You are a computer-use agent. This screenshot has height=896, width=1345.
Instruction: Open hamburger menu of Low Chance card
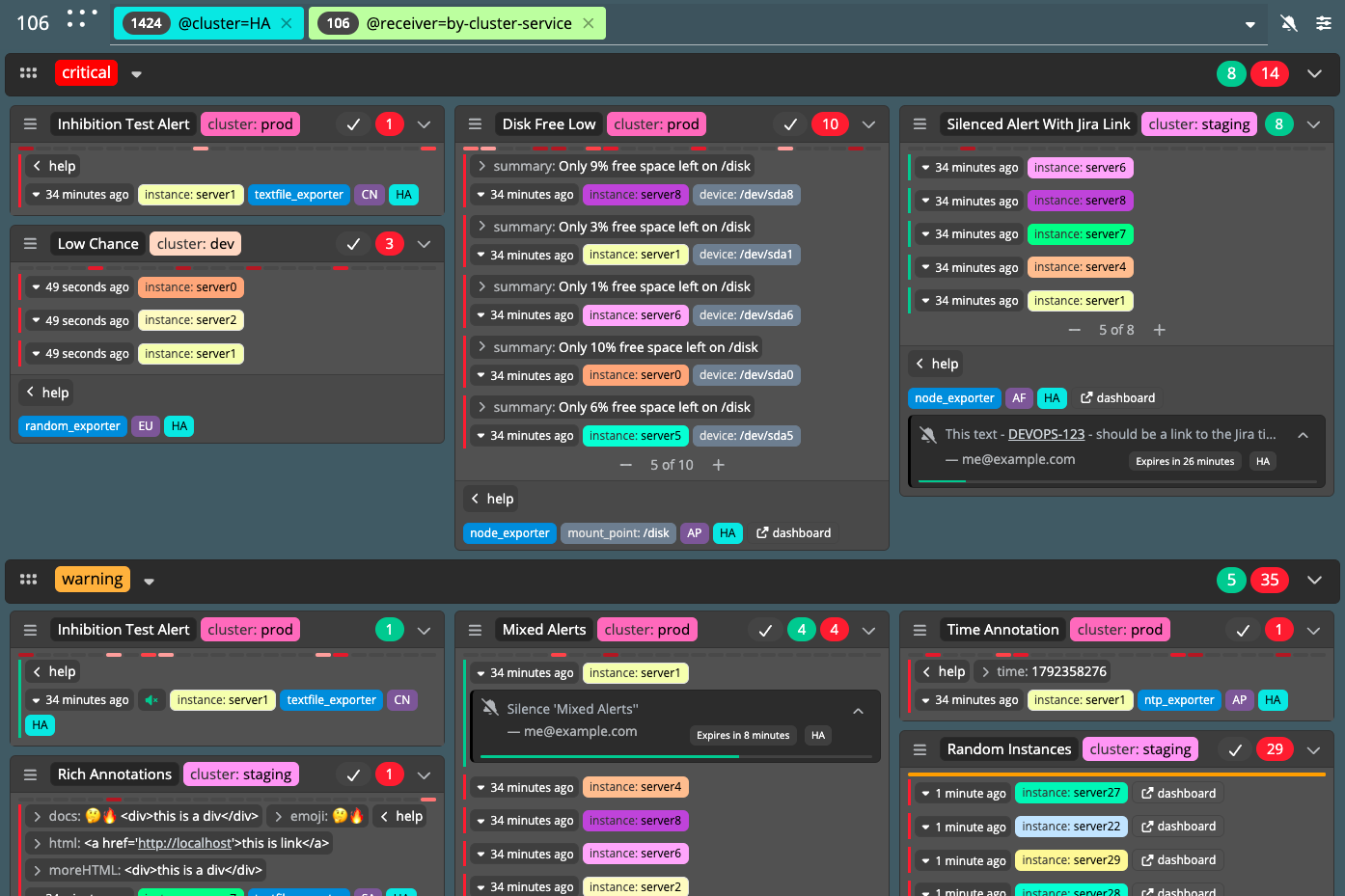point(30,244)
